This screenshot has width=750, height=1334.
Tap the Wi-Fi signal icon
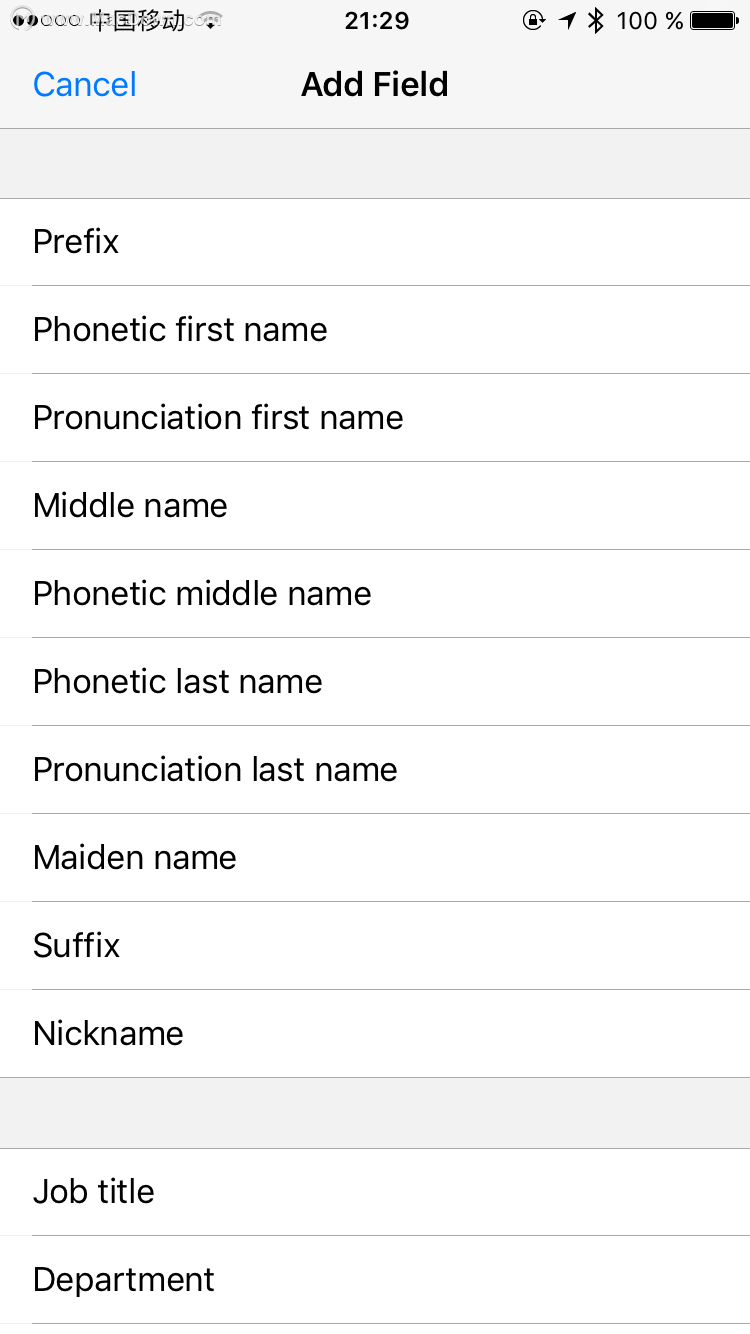209,20
